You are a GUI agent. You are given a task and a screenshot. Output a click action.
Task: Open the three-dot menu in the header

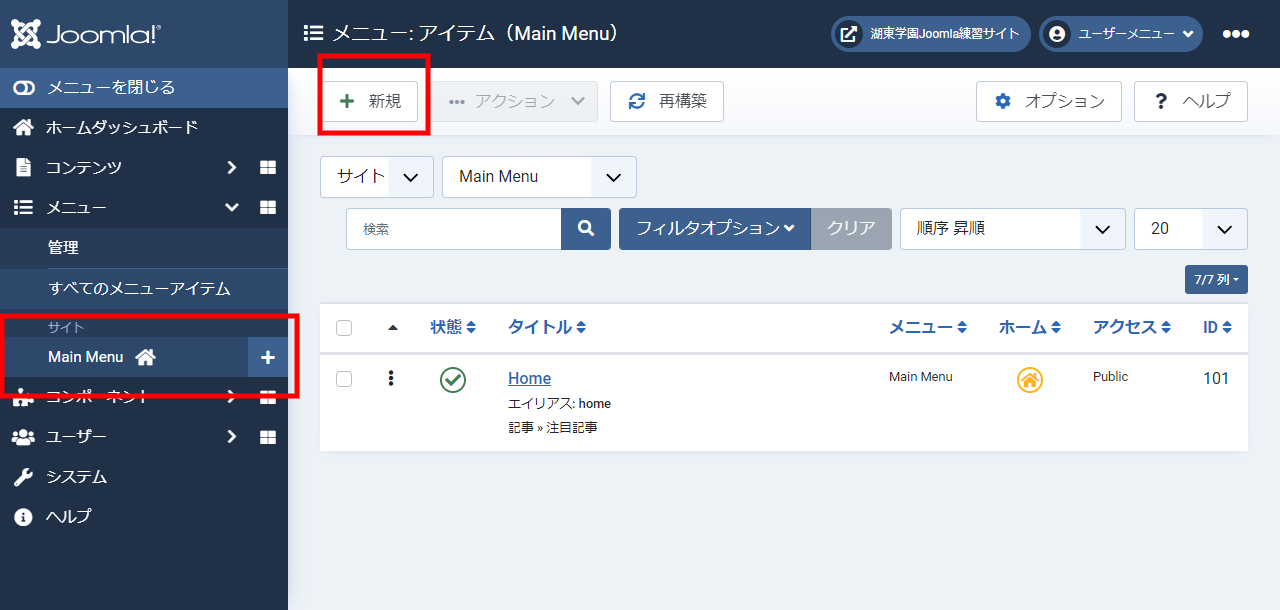point(1235,34)
